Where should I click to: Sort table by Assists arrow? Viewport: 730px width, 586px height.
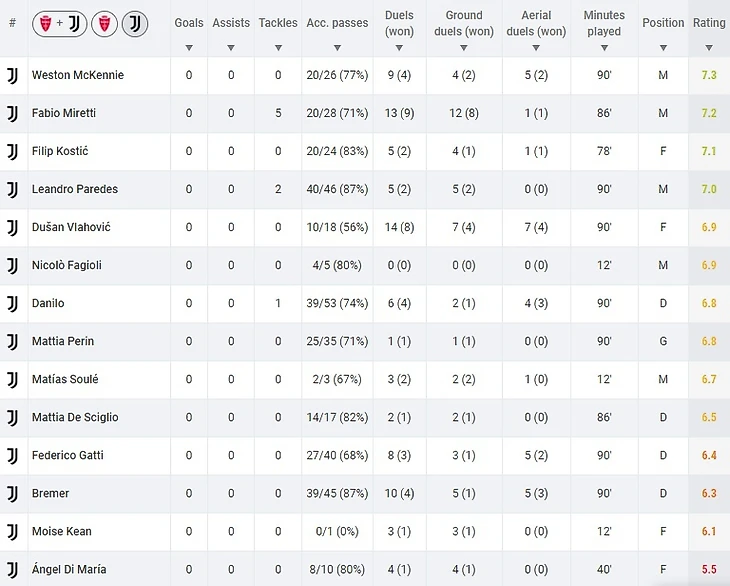click(x=231, y=48)
